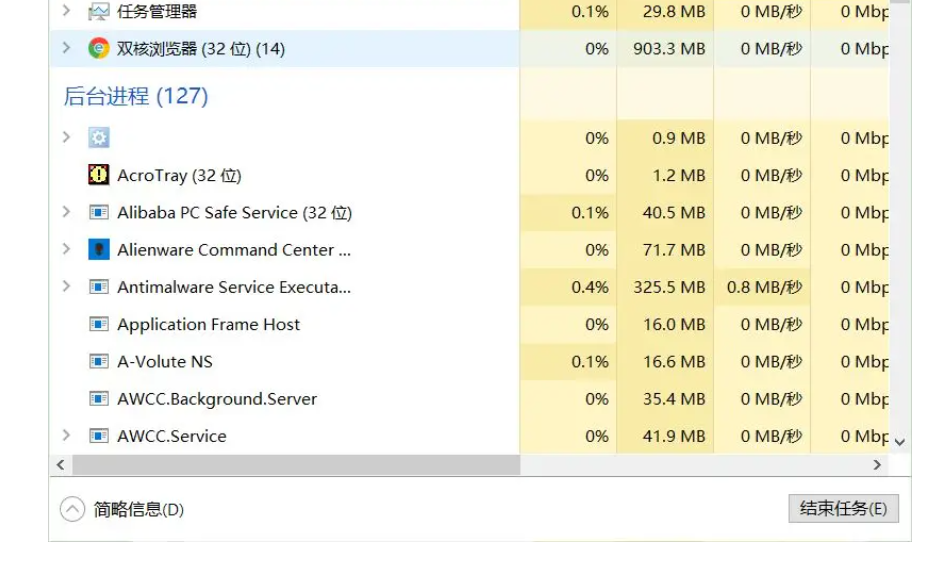This screenshot has width=936, height=561.
Task: Click the 任务管理器 process icon
Action: tap(98, 11)
